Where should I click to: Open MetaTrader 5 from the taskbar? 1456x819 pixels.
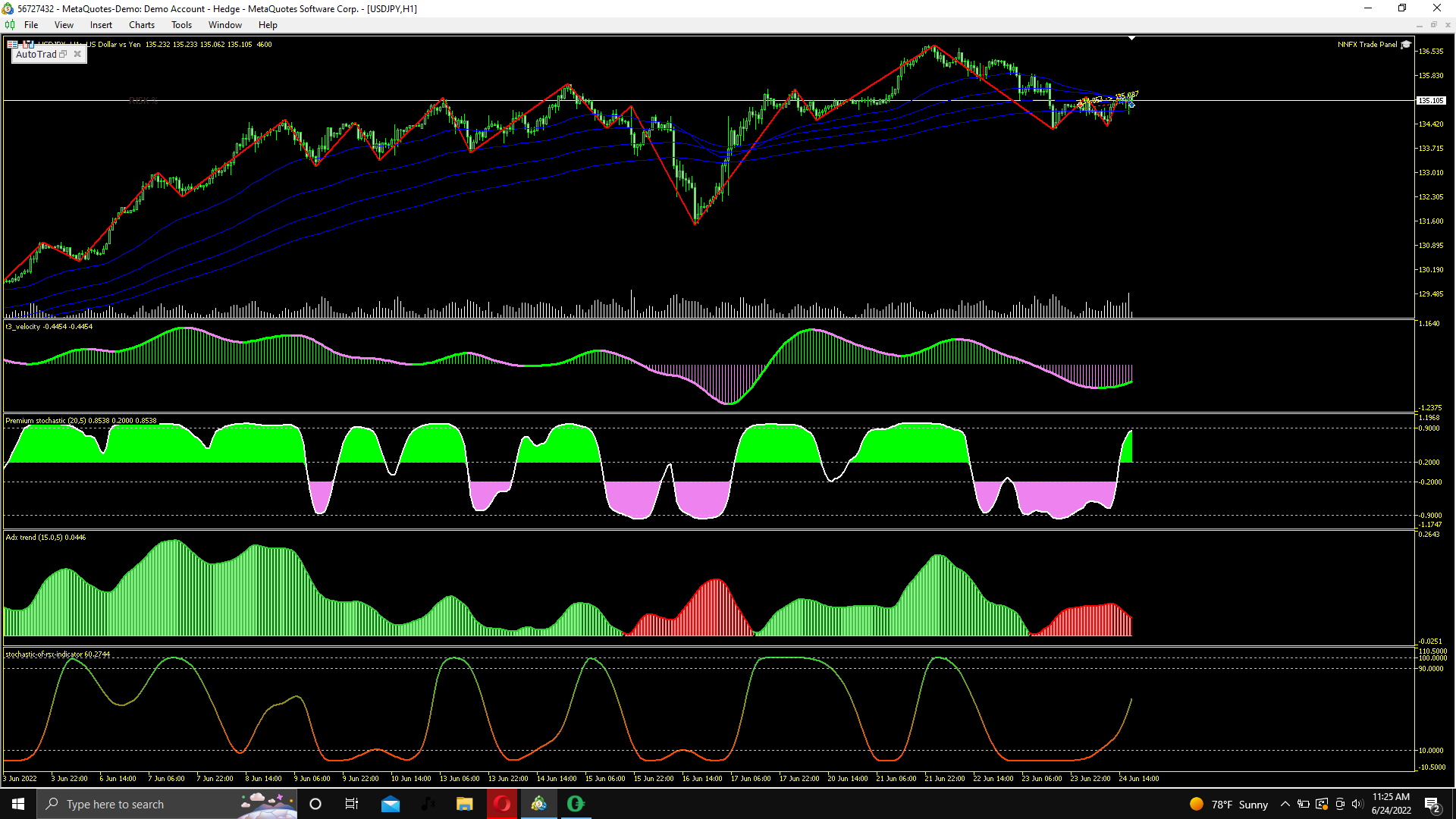click(538, 804)
